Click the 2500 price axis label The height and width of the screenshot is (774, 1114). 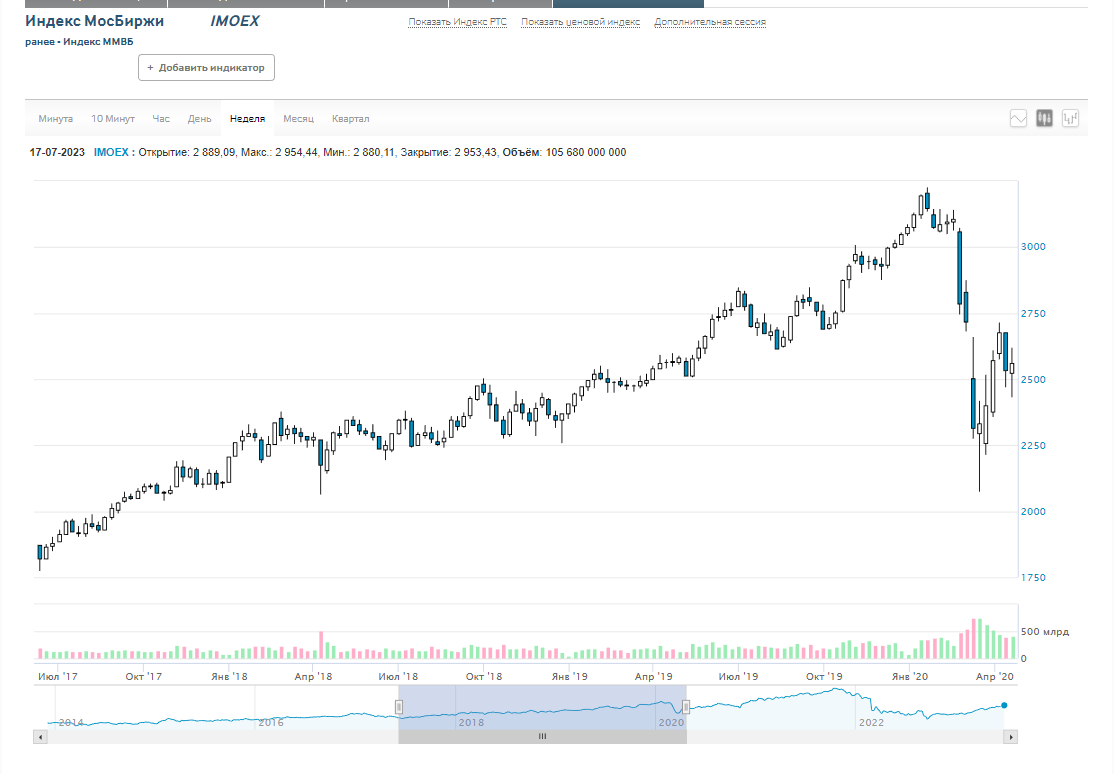point(1033,380)
